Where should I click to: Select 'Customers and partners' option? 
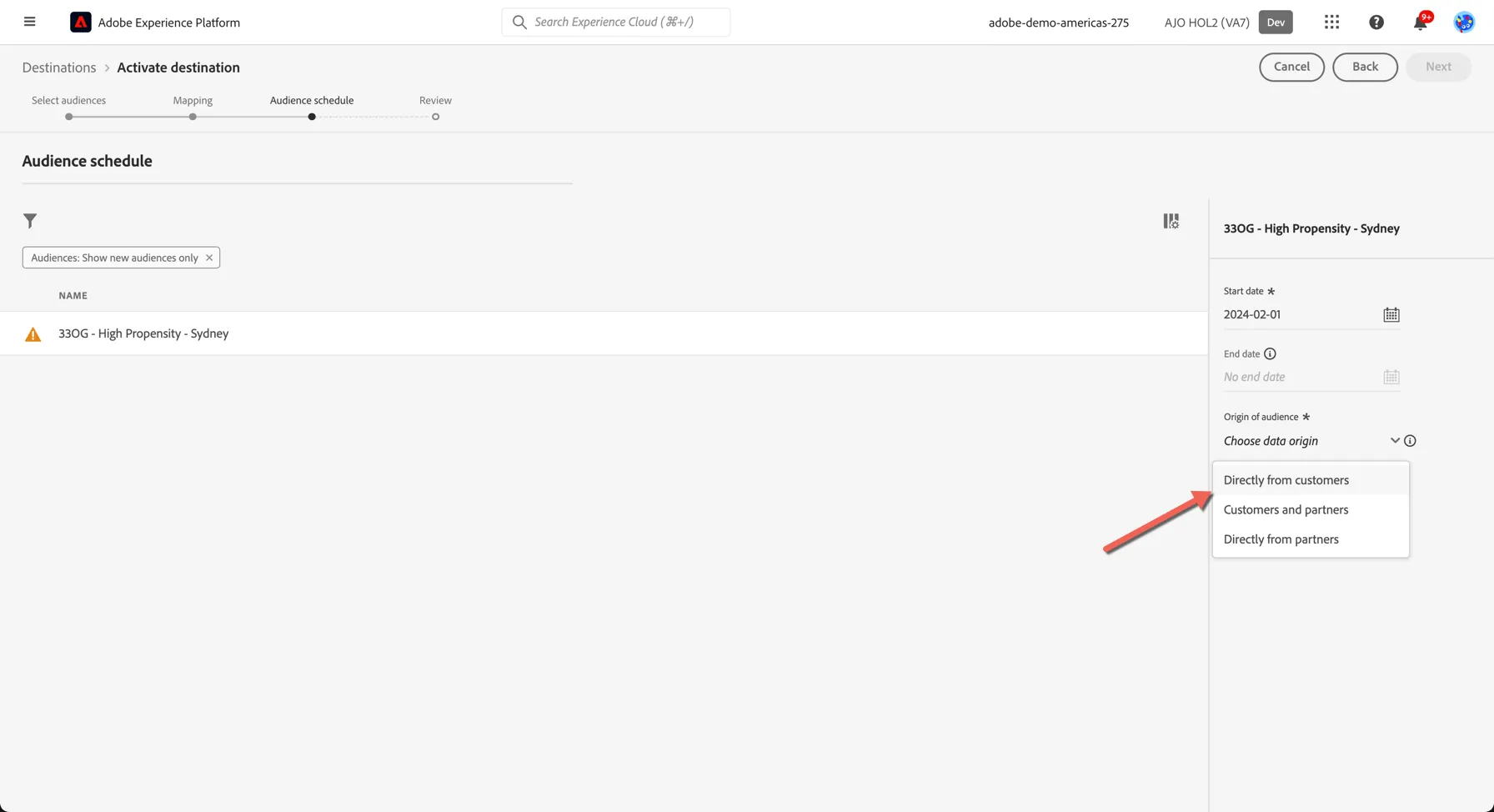[x=1311, y=509]
